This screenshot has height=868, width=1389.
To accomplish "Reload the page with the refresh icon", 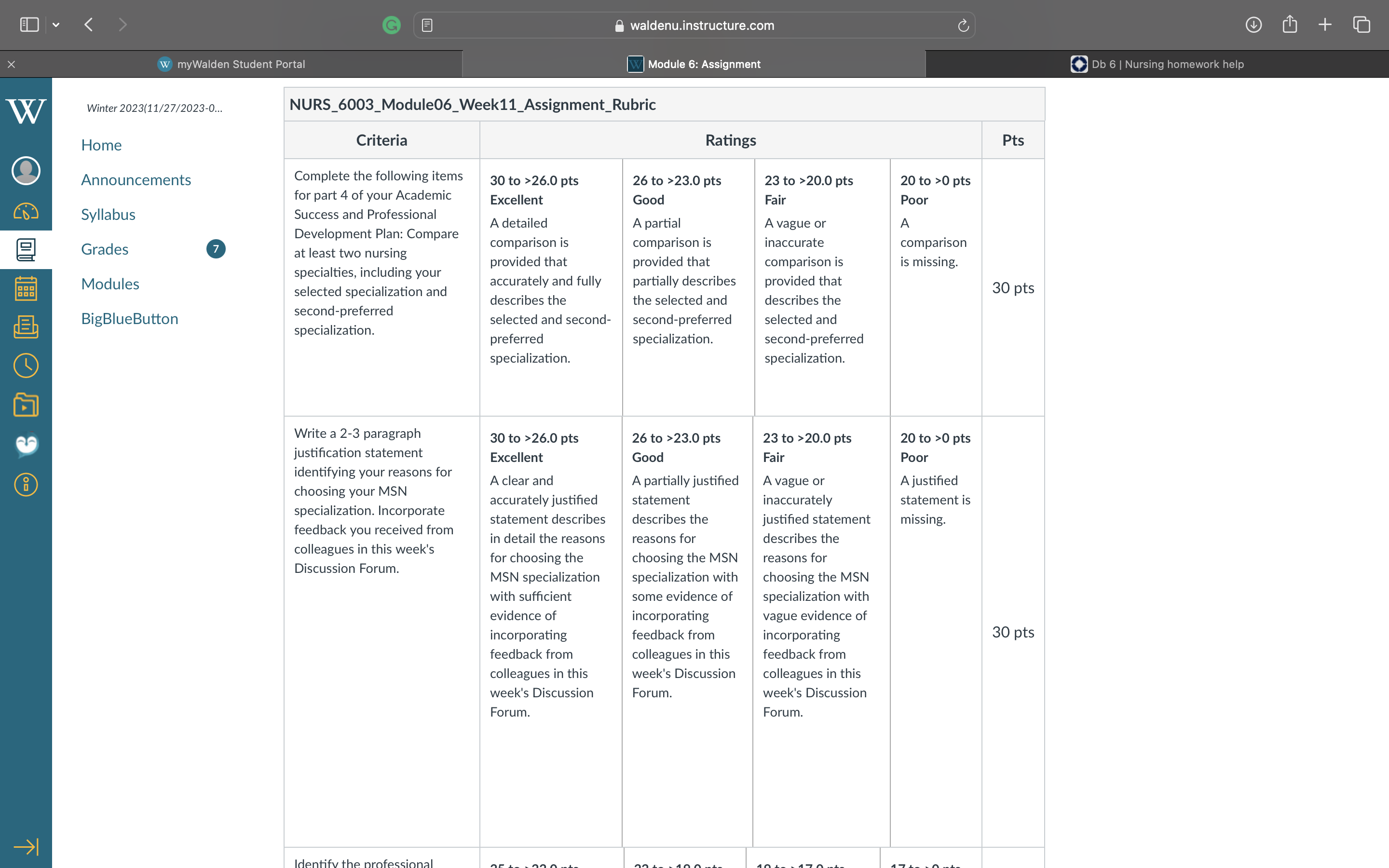I will pyautogui.click(x=963, y=25).
